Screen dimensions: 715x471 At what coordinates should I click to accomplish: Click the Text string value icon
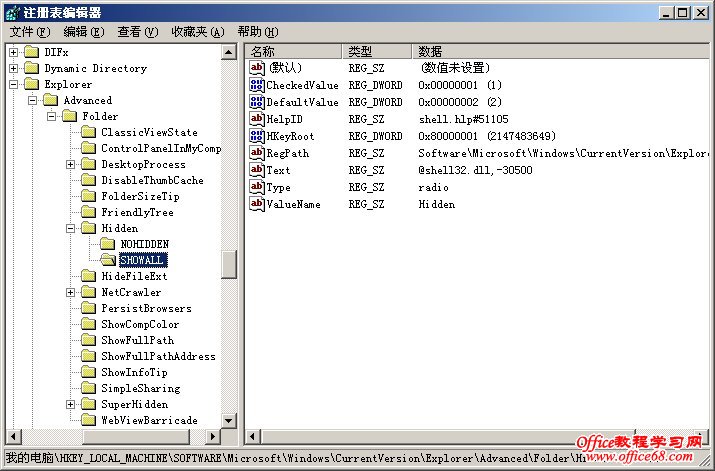click(x=257, y=170)
